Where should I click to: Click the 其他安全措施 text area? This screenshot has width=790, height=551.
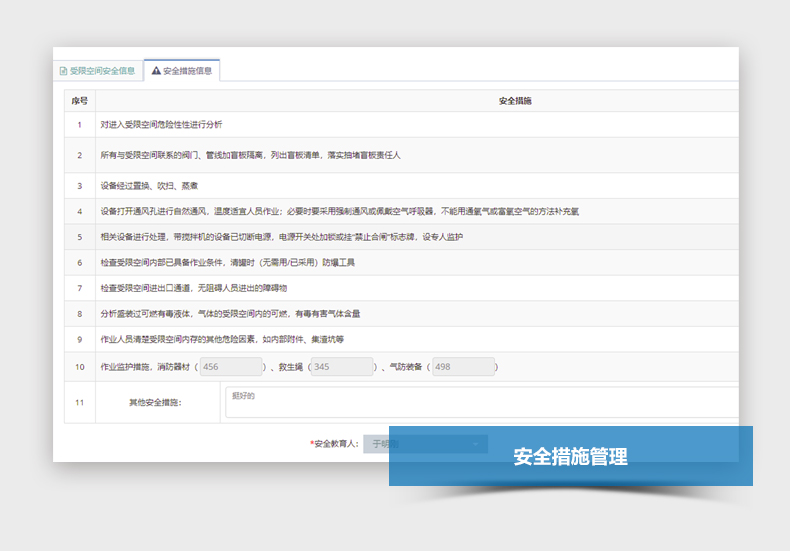(x=480, y=402)
